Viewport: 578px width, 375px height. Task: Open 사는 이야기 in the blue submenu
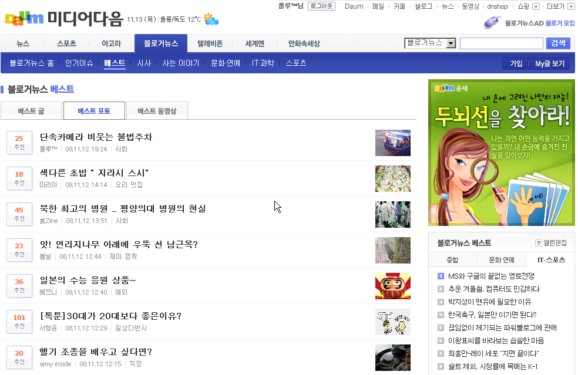(x=181, y=63)
